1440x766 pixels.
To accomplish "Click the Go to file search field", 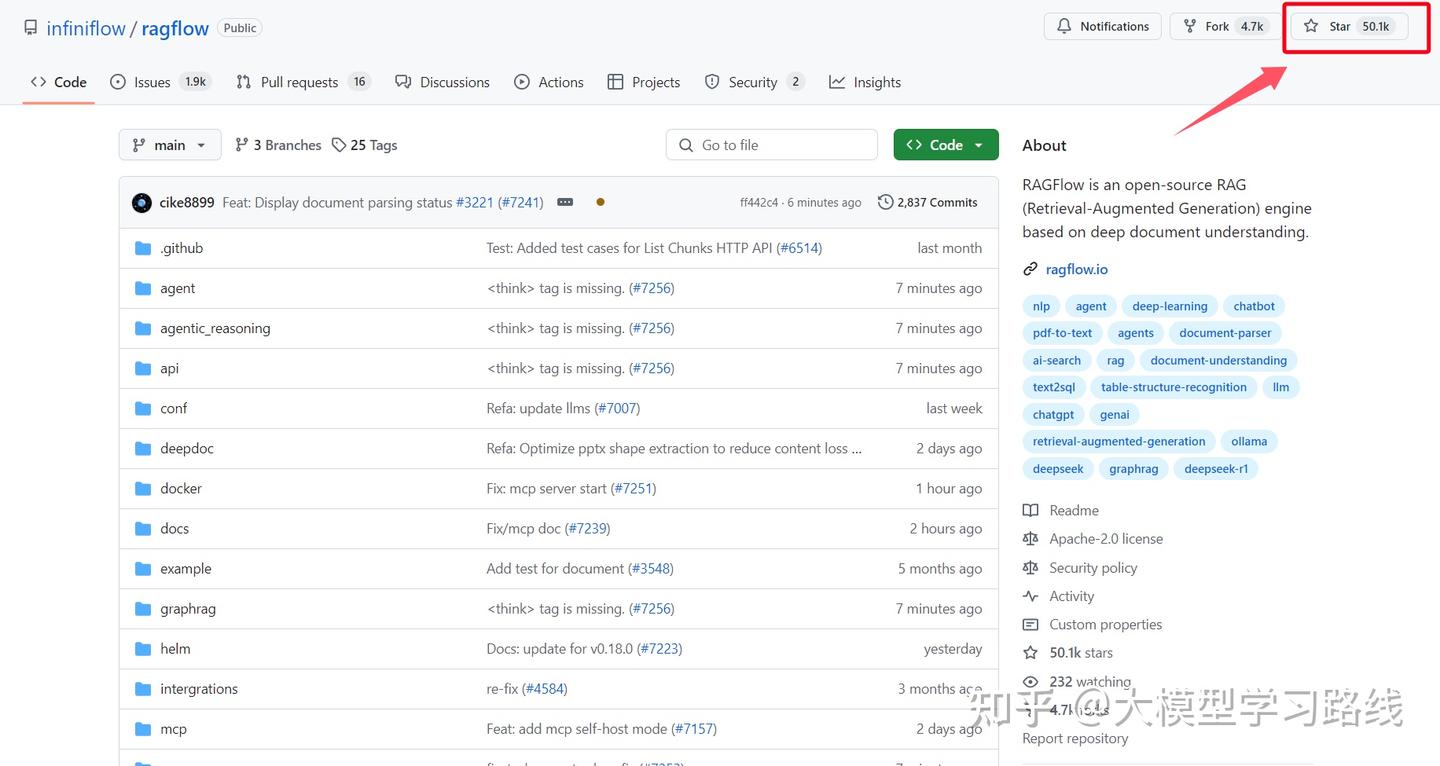I will [771, 145].
